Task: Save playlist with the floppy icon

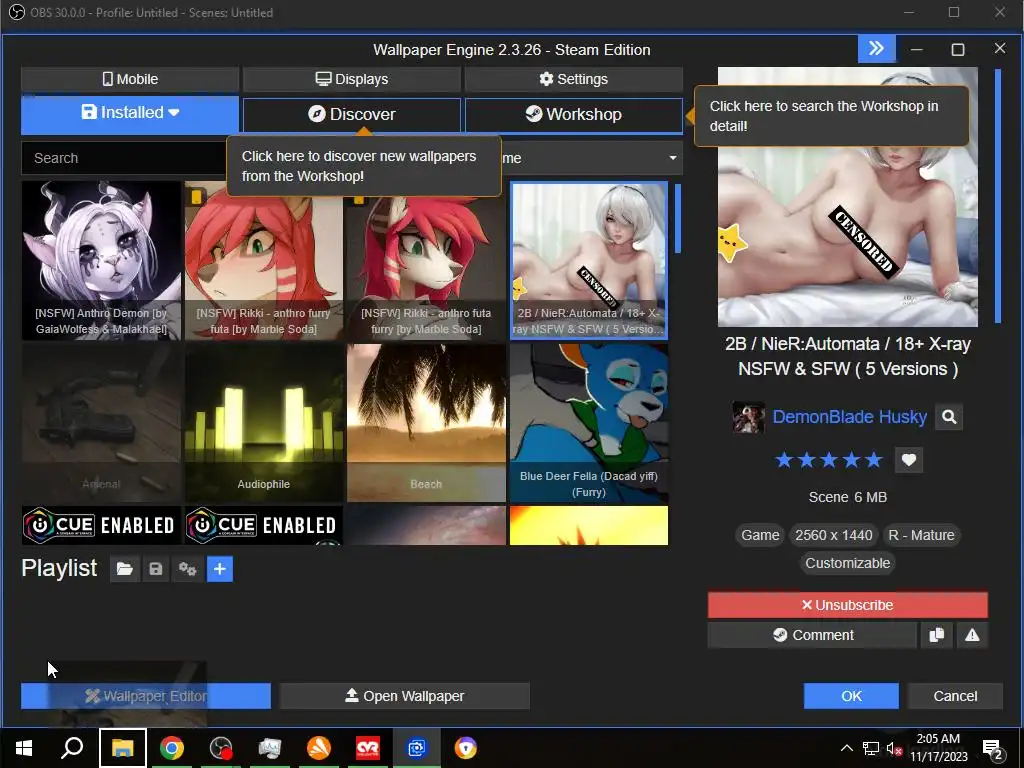Action: point(155,569)
